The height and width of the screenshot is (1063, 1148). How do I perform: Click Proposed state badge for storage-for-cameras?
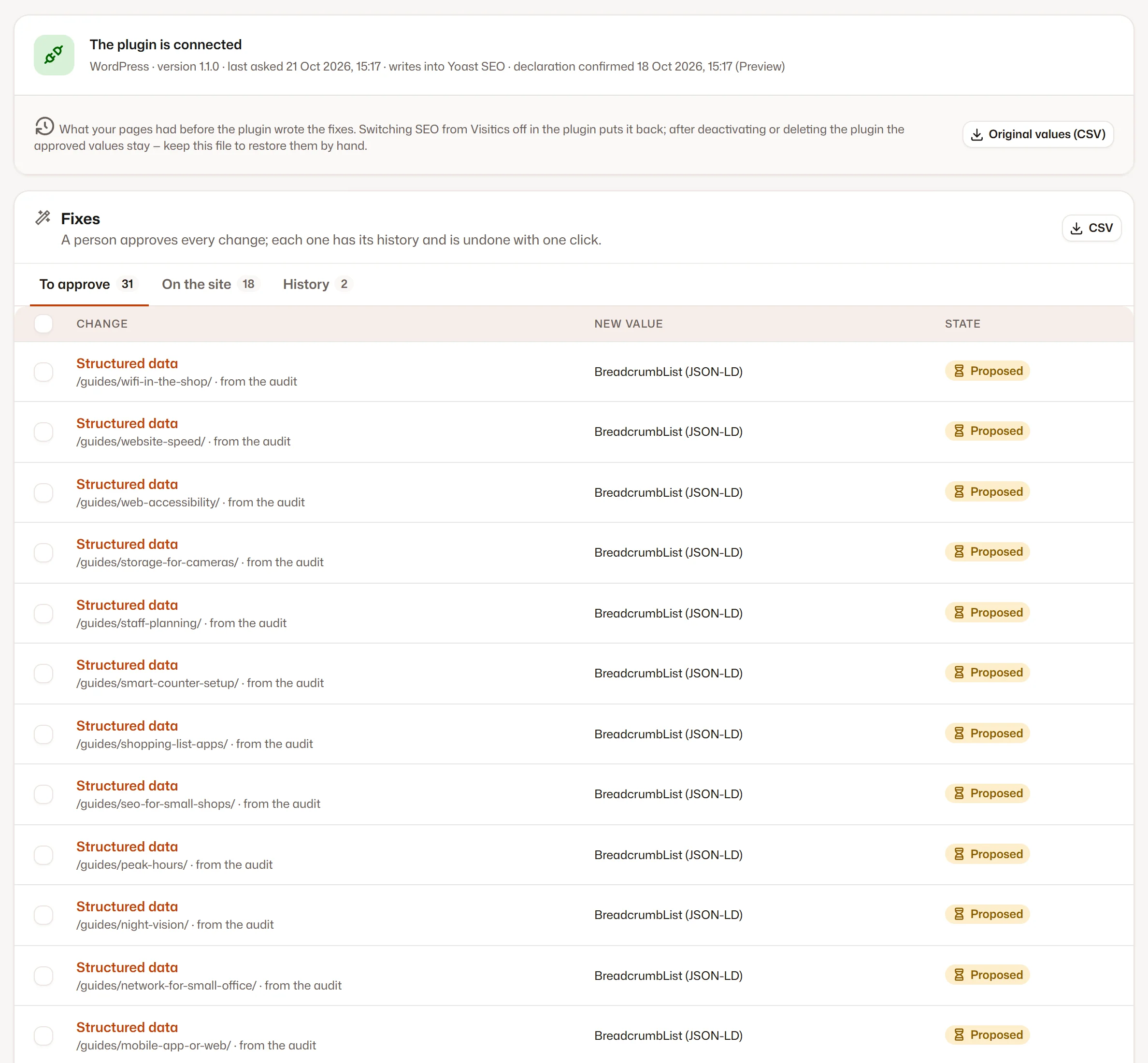click(987, 552)
